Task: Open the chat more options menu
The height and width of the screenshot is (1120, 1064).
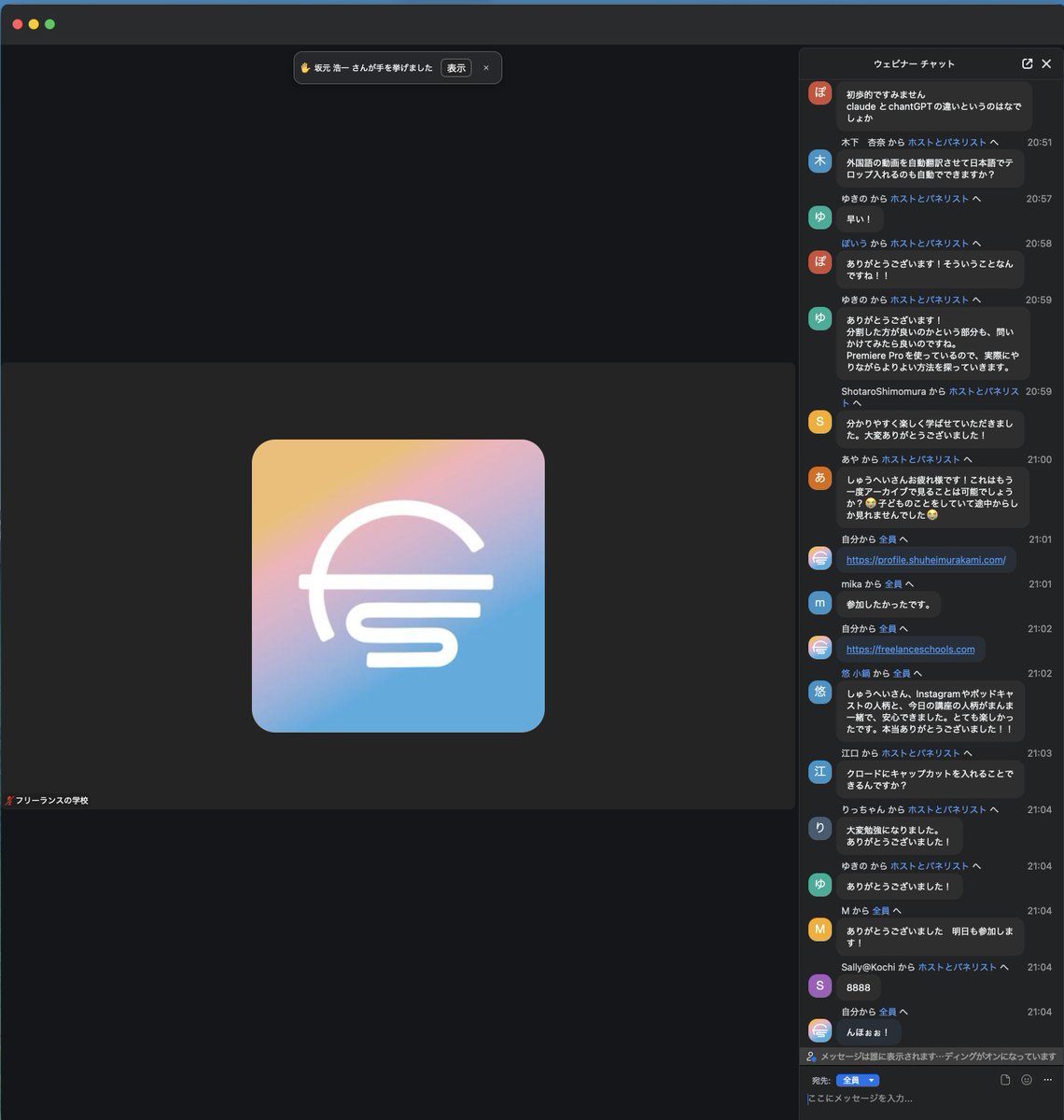Action: [1047, 1080]
